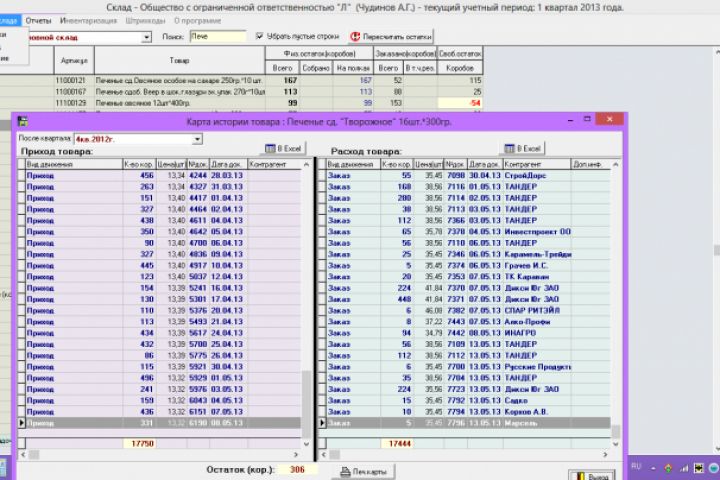
Task: Tick the checkbox of Заказ row 7378 Инвестпроект
Action: pyautogui.click(x=322, y=232)
